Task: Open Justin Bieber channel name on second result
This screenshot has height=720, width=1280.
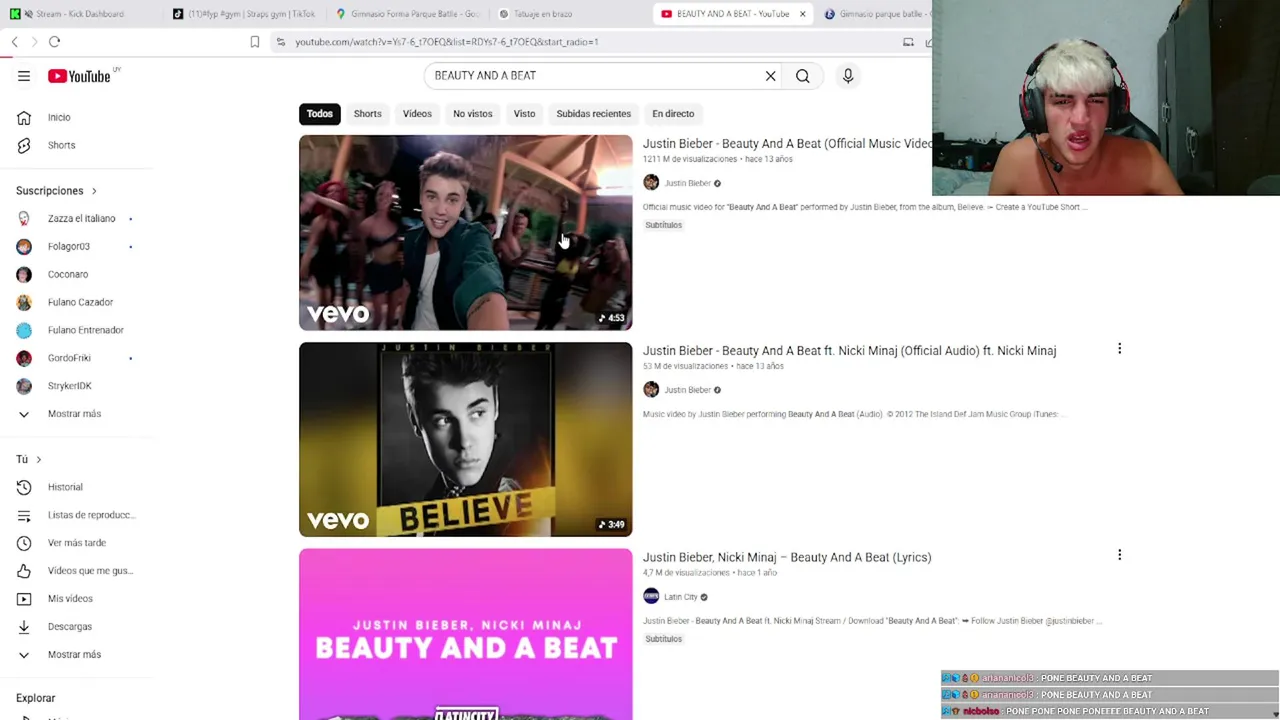Action: [x=687, y=390]
